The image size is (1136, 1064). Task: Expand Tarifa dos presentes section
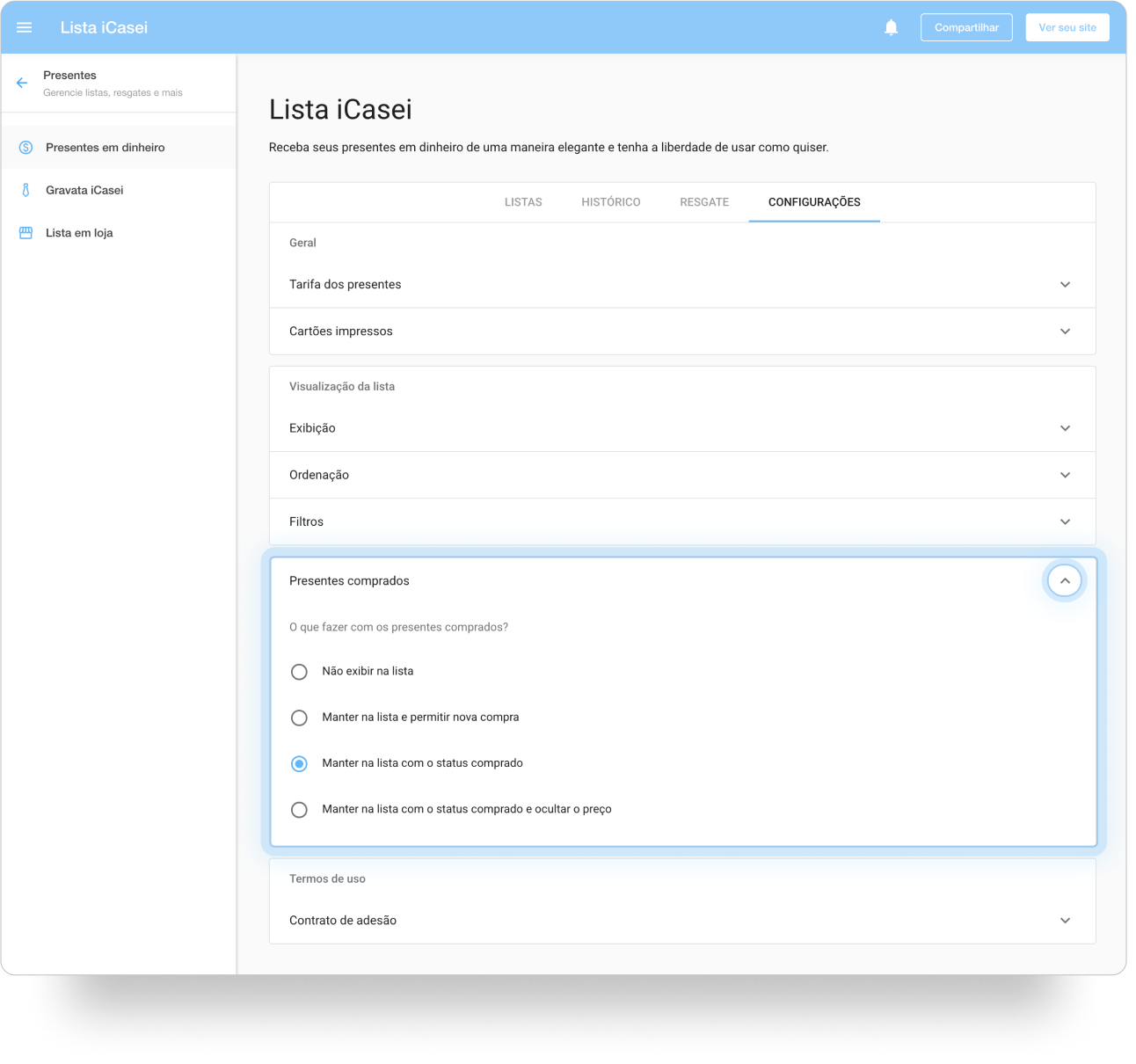[x=682, y=284]
